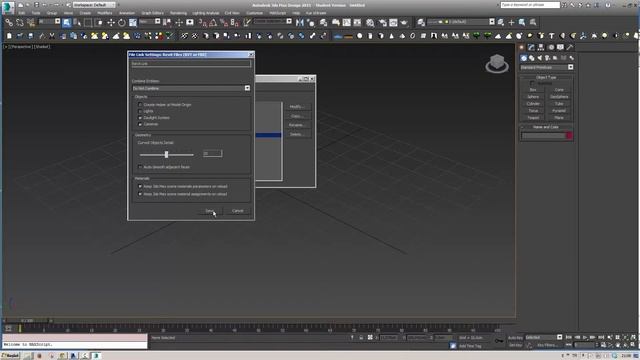
Task: Open the Customize menu
Action: click(x=254, y=13)
